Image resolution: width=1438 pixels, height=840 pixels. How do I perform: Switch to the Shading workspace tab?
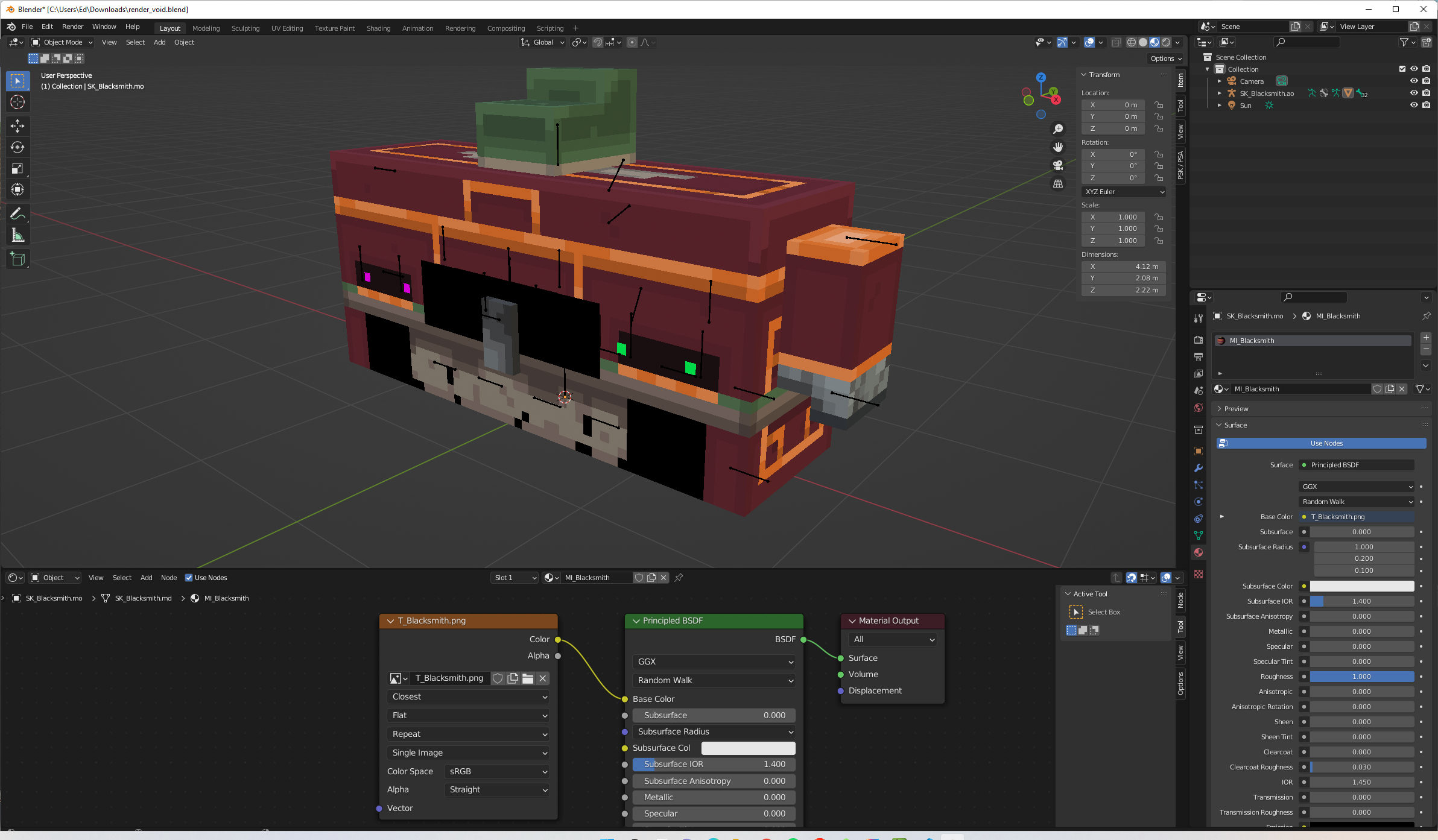[378, 28]
